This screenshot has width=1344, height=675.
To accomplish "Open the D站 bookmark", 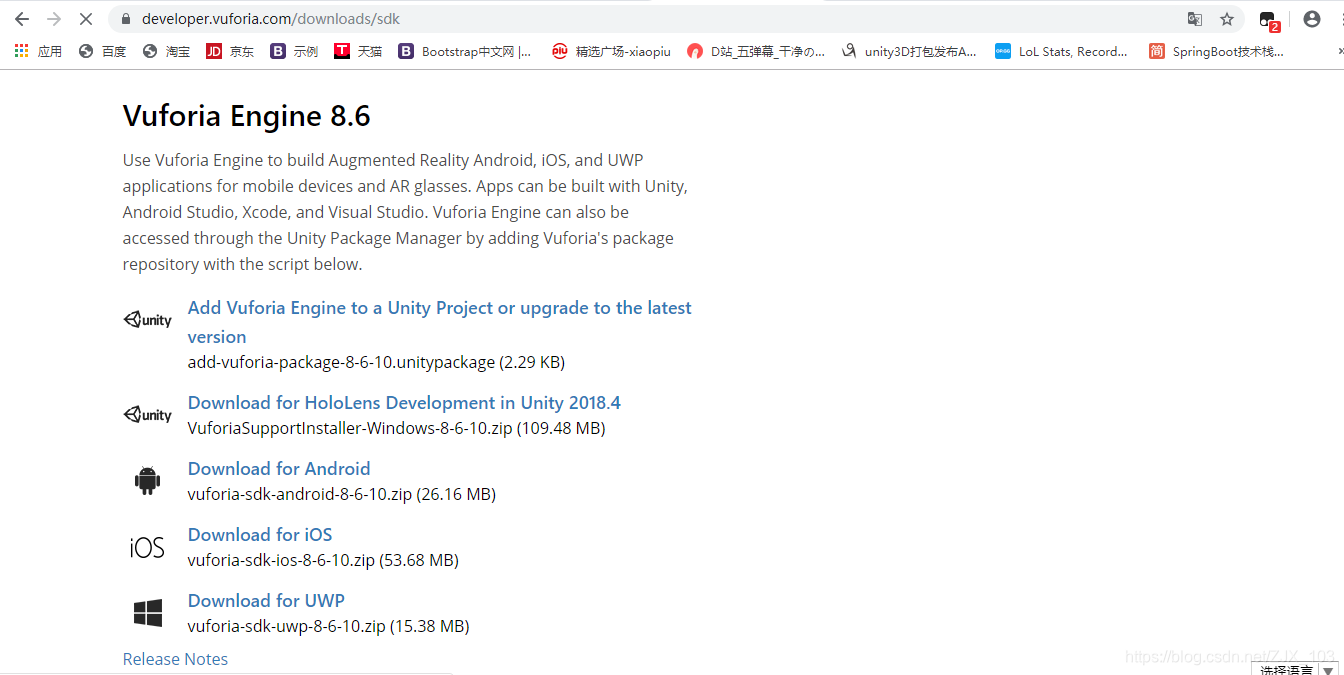I will (756, 51).
